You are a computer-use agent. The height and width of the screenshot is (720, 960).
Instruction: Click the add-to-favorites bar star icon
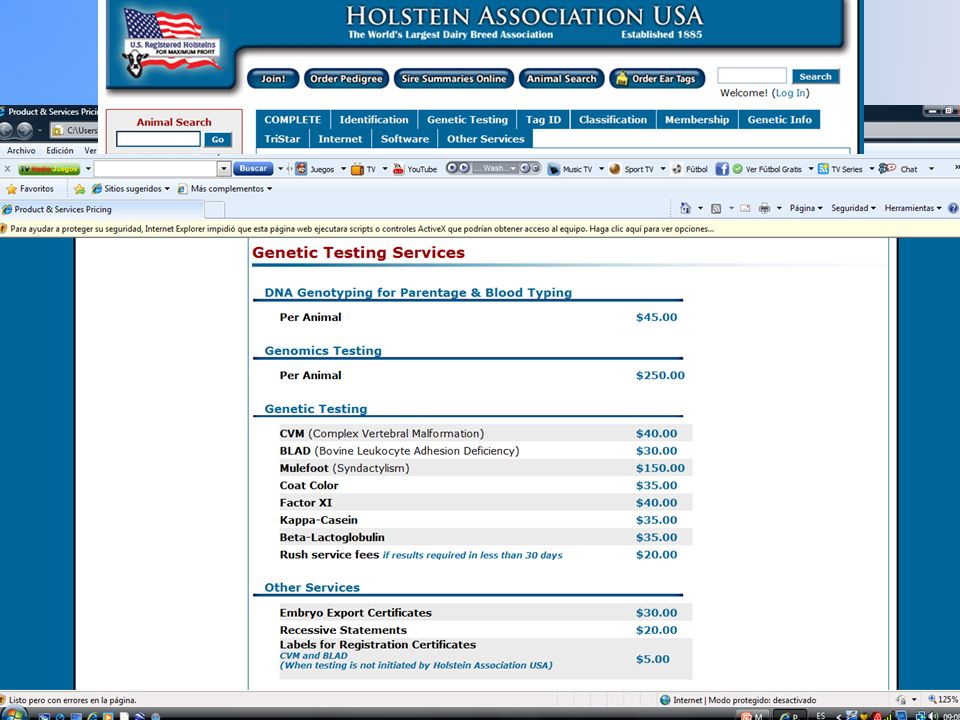79,189
